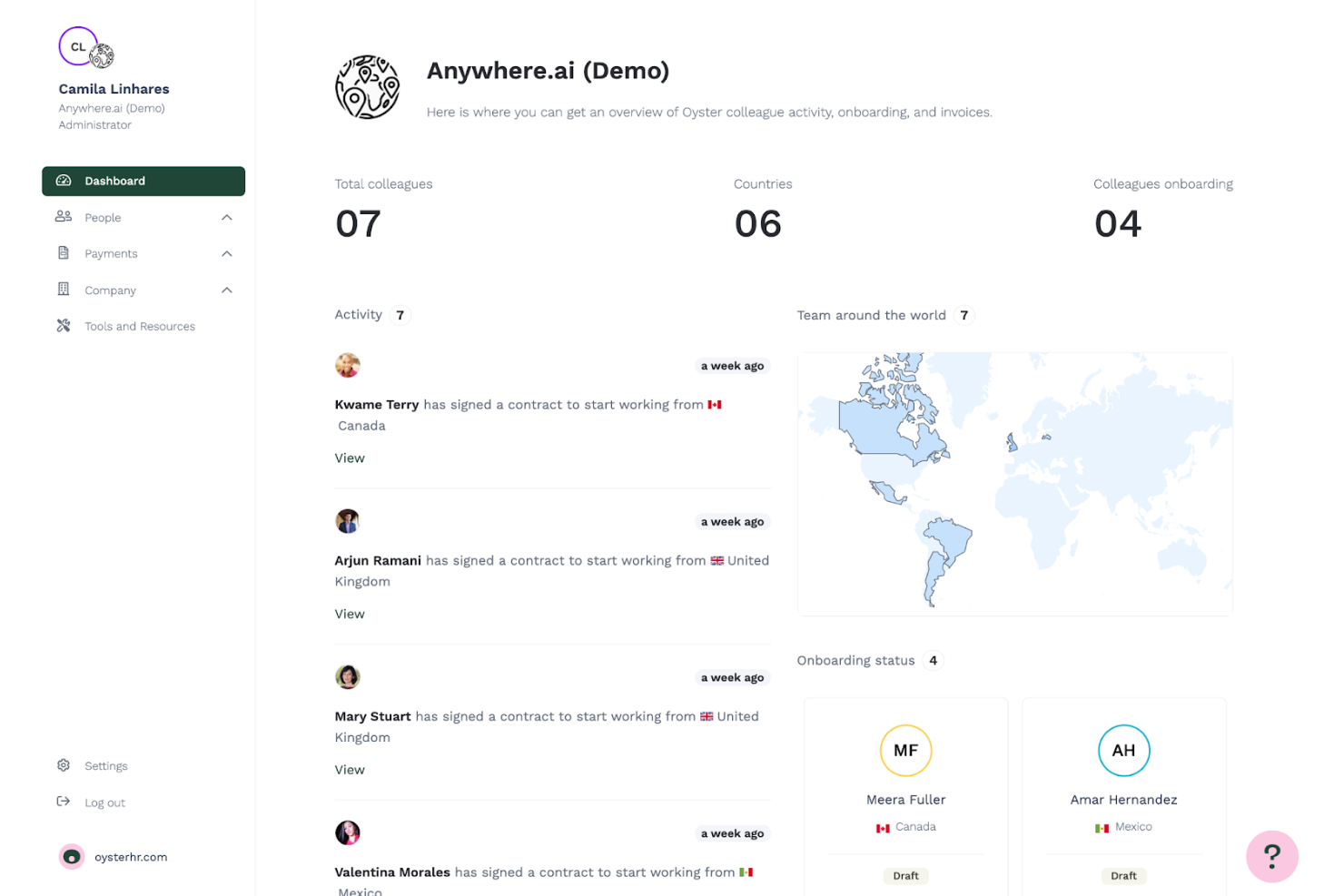Click the Anywhere.ai globe logo icon
The image size is (1344, 896).
coord(367,86)
